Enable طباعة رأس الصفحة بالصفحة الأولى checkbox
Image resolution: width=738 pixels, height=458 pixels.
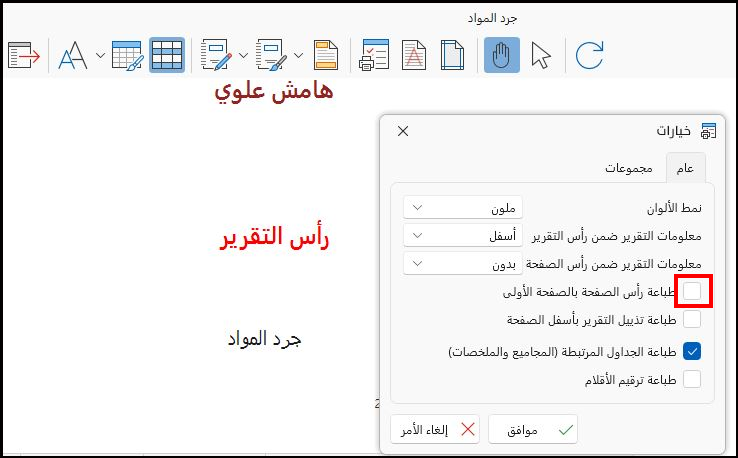click(692, 292)
